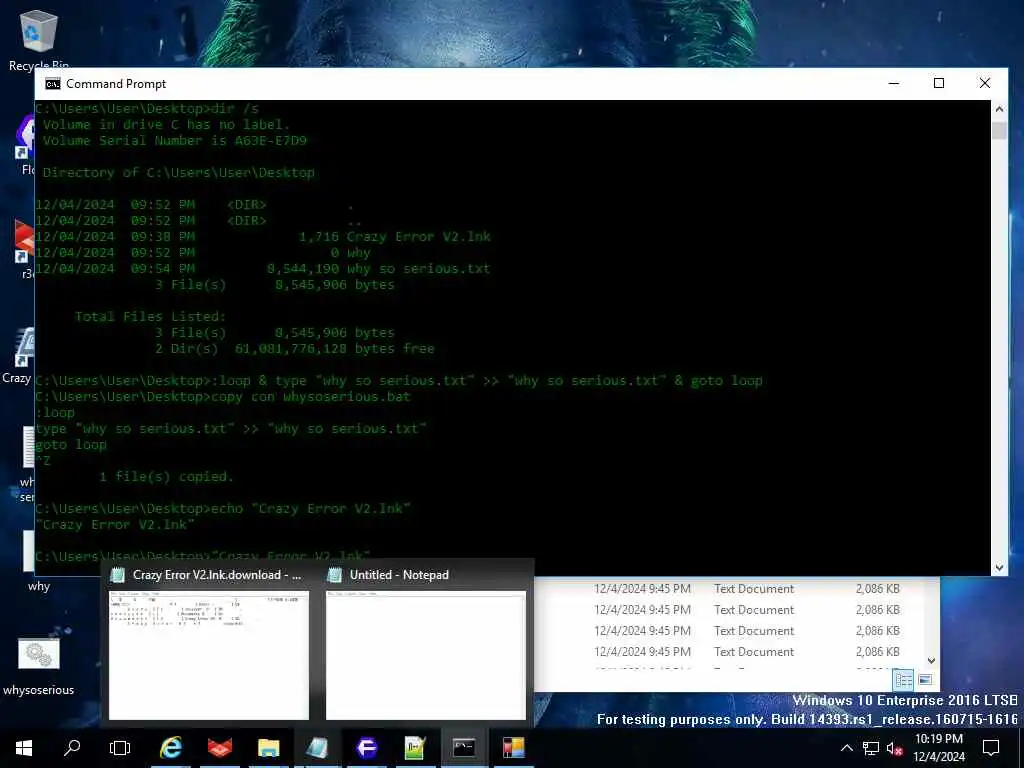This screenshot has width=1024, height=768.
Task: Switch Explorer to details view
Action: click(904, 680)
